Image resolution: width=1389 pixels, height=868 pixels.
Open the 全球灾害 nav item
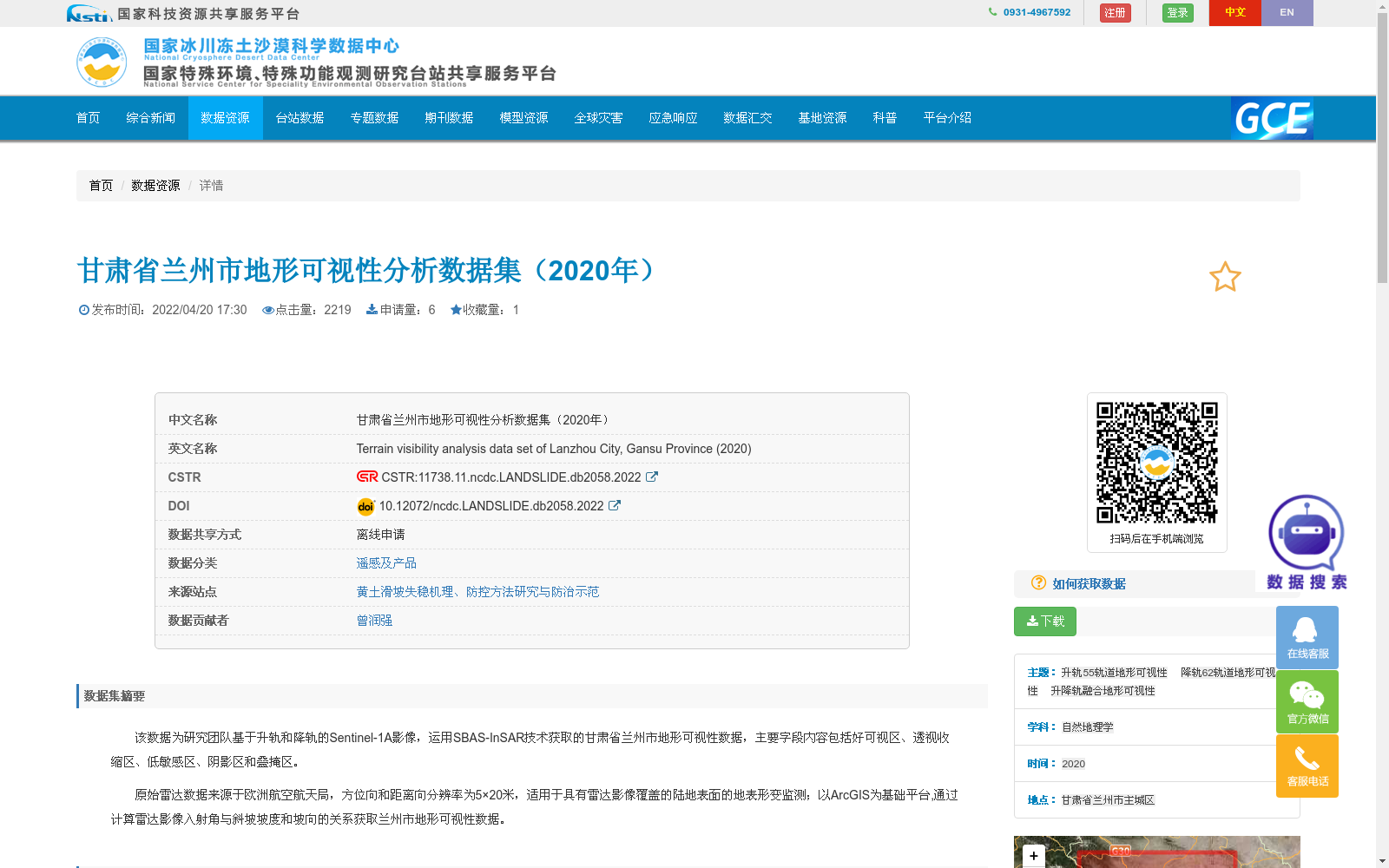[x=599, y=118]
